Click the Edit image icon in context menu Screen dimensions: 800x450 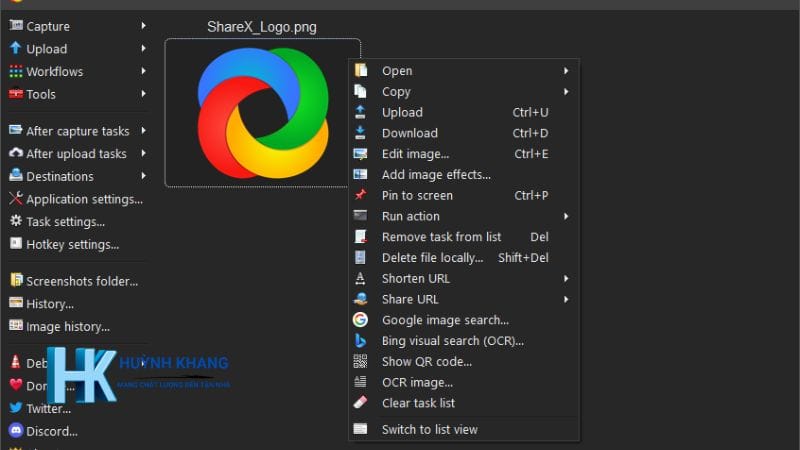point(360,154)
